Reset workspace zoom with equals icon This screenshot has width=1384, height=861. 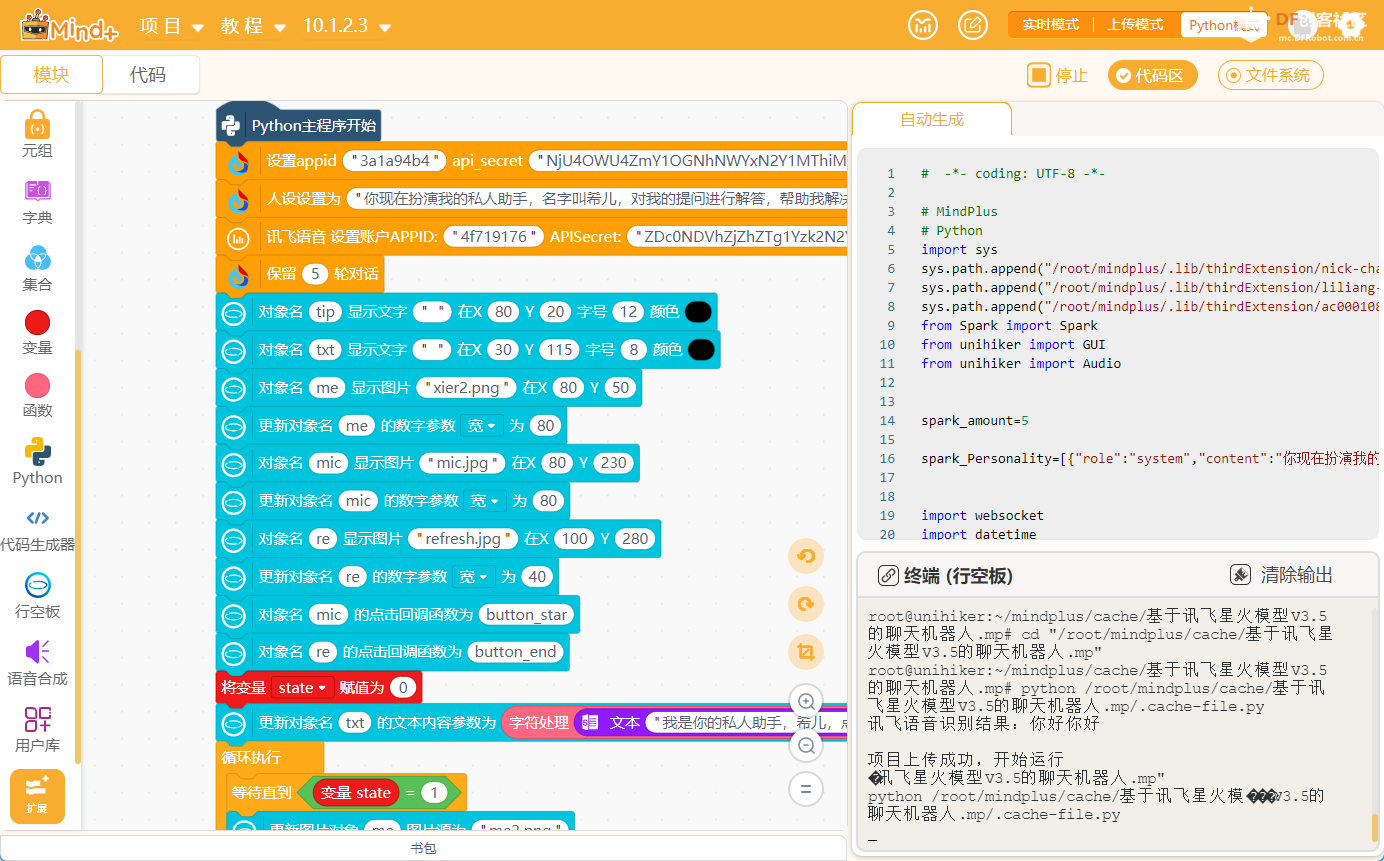point(806,789)
